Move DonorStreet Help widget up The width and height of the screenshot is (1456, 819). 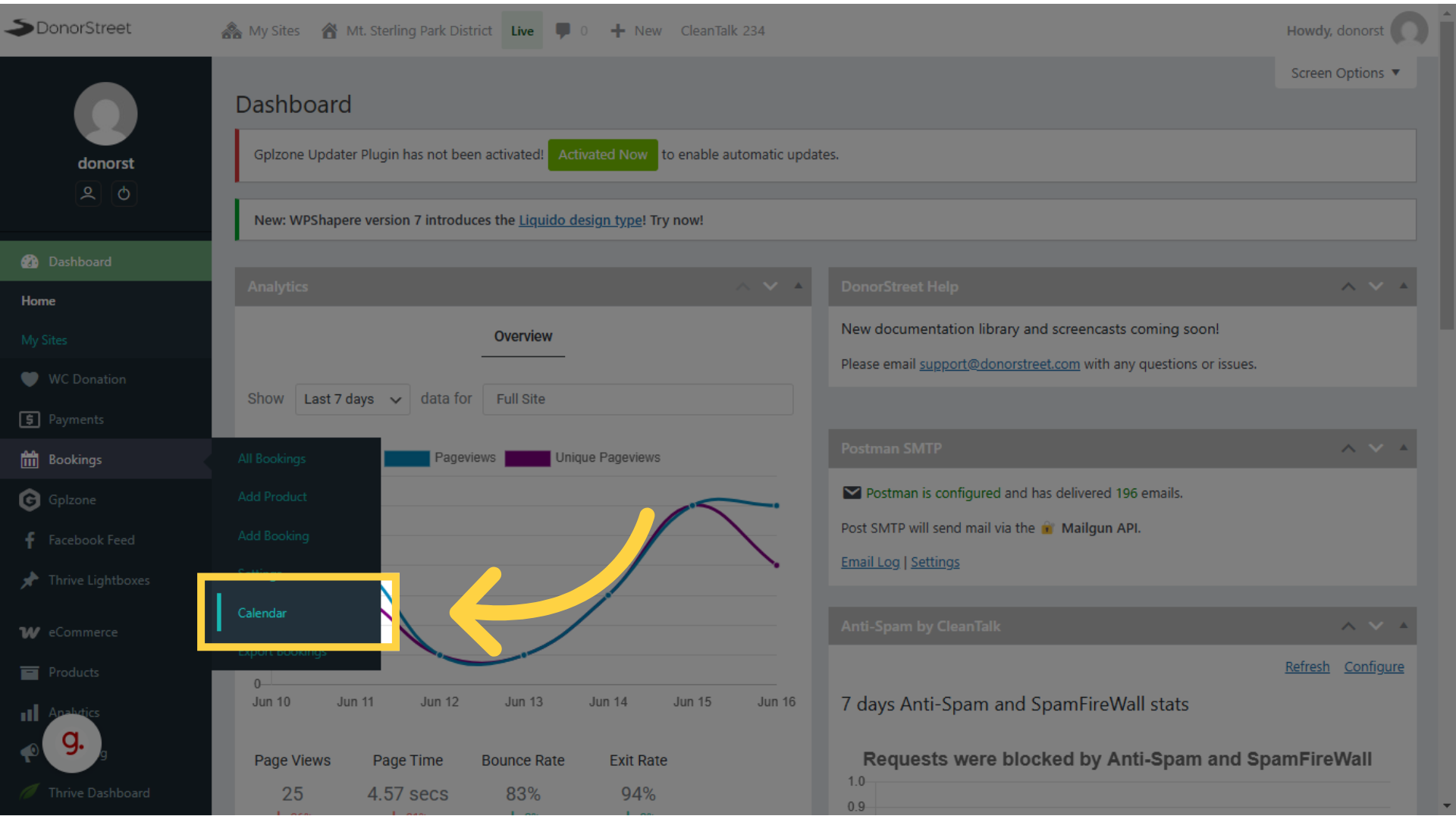click(1348, 287)
